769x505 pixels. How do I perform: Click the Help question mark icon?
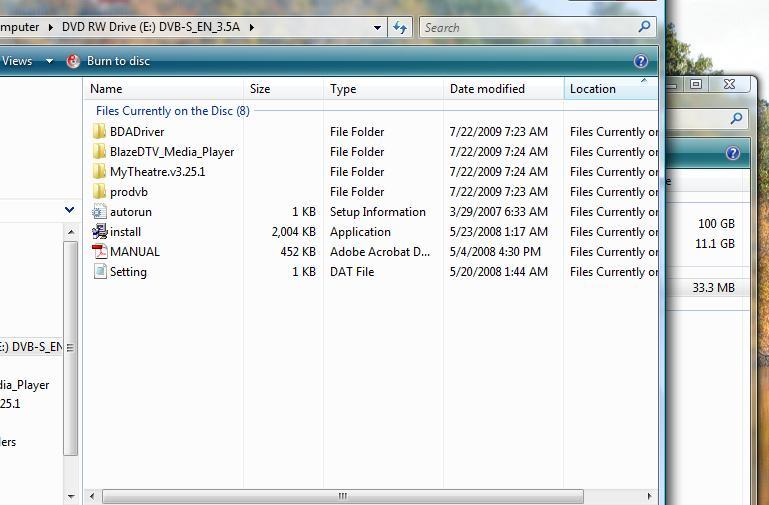pos(641,61)
